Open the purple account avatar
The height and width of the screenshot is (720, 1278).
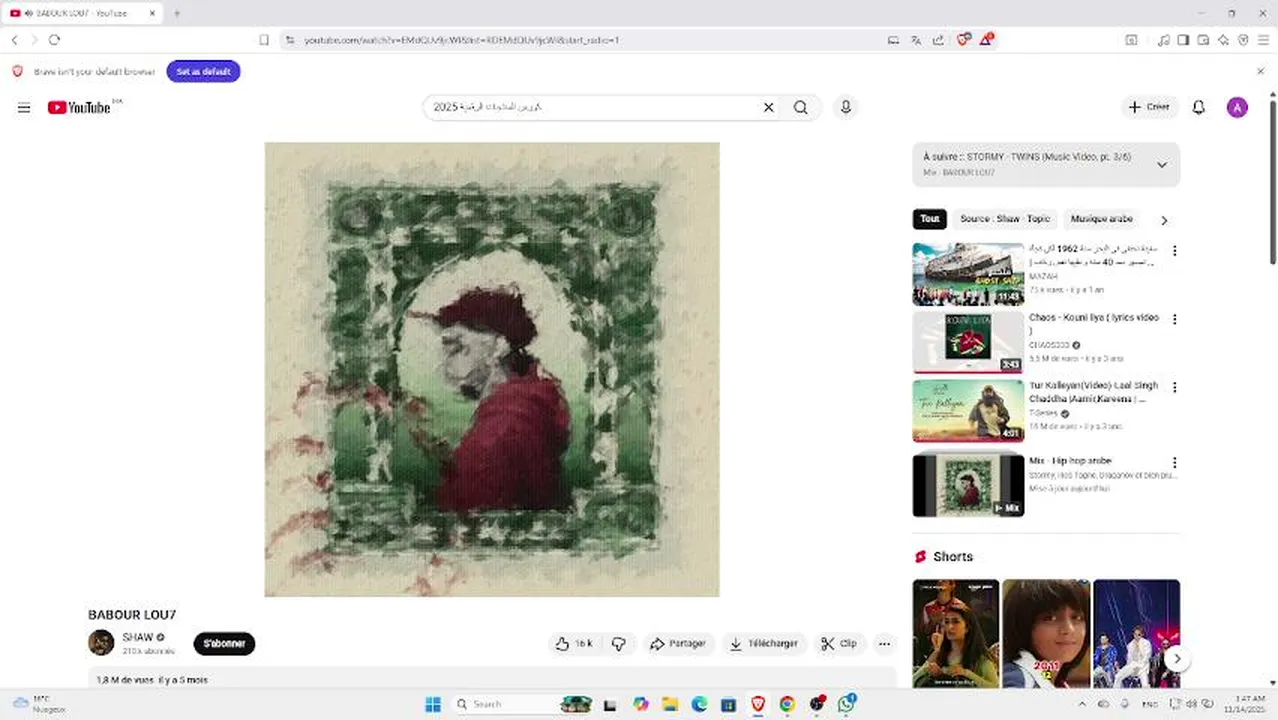pyautogui.click(x=1237, y=108)
